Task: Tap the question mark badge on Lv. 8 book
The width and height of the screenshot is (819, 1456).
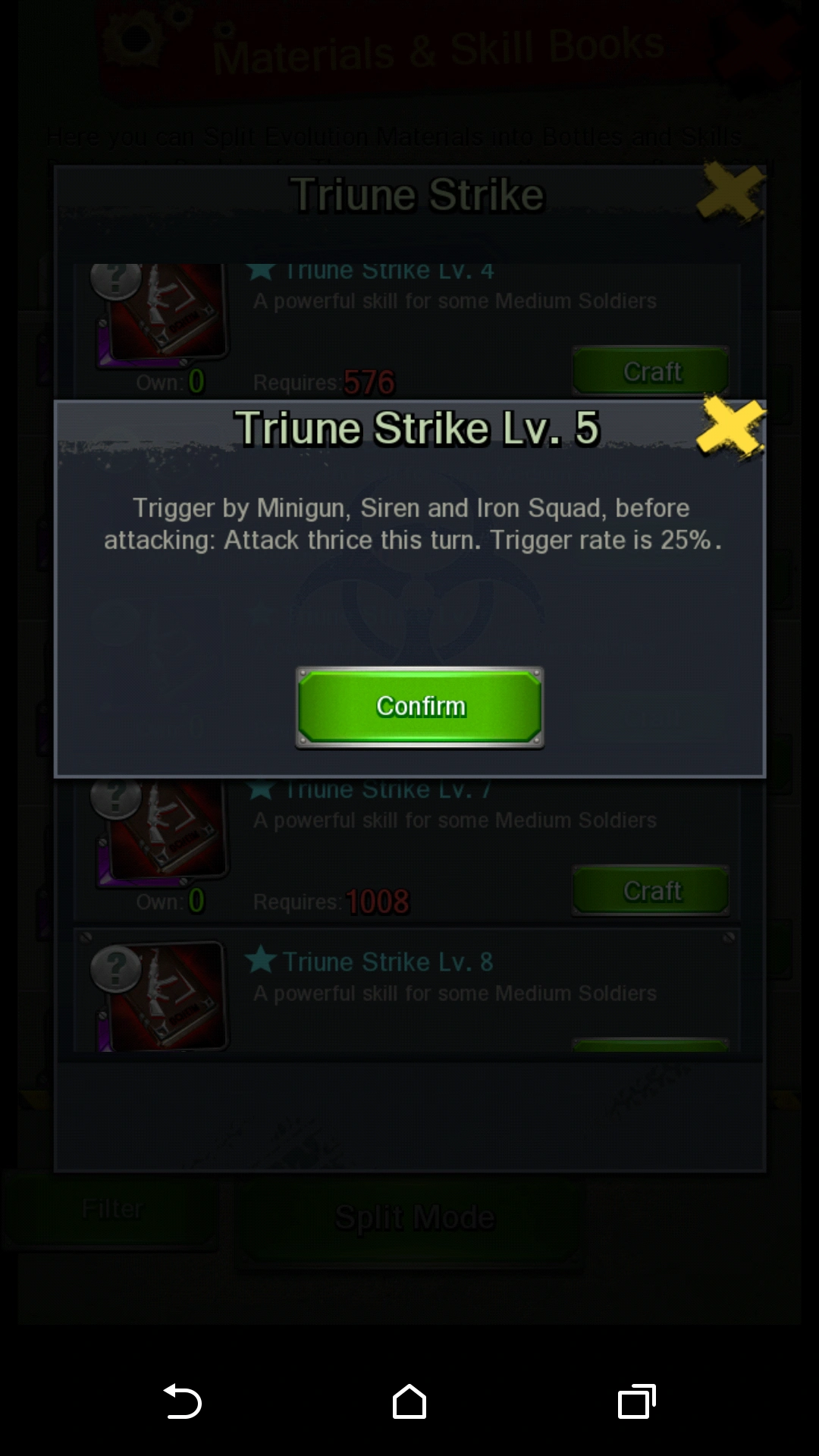Action: (115, 969)
